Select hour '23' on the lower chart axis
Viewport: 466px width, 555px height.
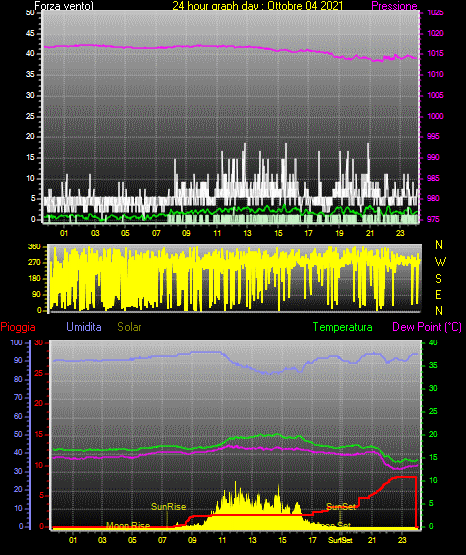pos(402,540)
